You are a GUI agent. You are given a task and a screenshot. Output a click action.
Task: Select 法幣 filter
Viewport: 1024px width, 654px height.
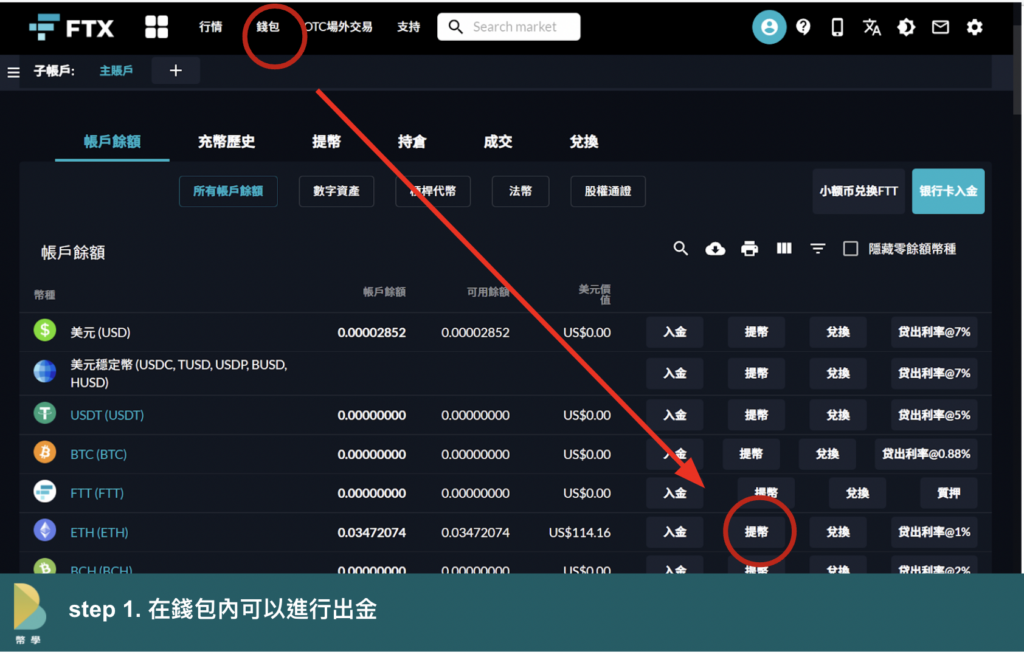520,191
